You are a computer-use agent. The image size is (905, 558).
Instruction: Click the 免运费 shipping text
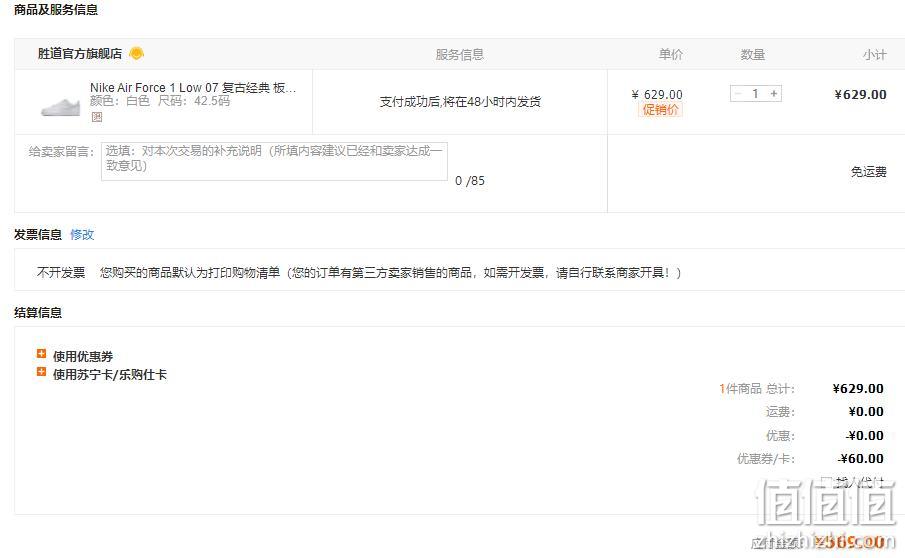868,171
